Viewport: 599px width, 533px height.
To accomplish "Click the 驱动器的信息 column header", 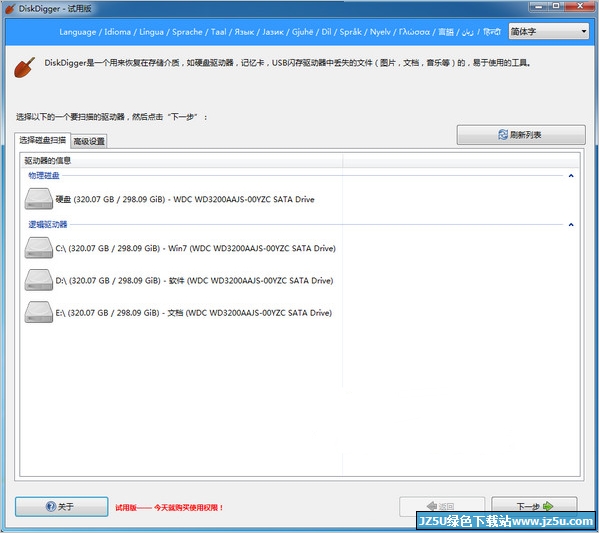I will [182, 160].
